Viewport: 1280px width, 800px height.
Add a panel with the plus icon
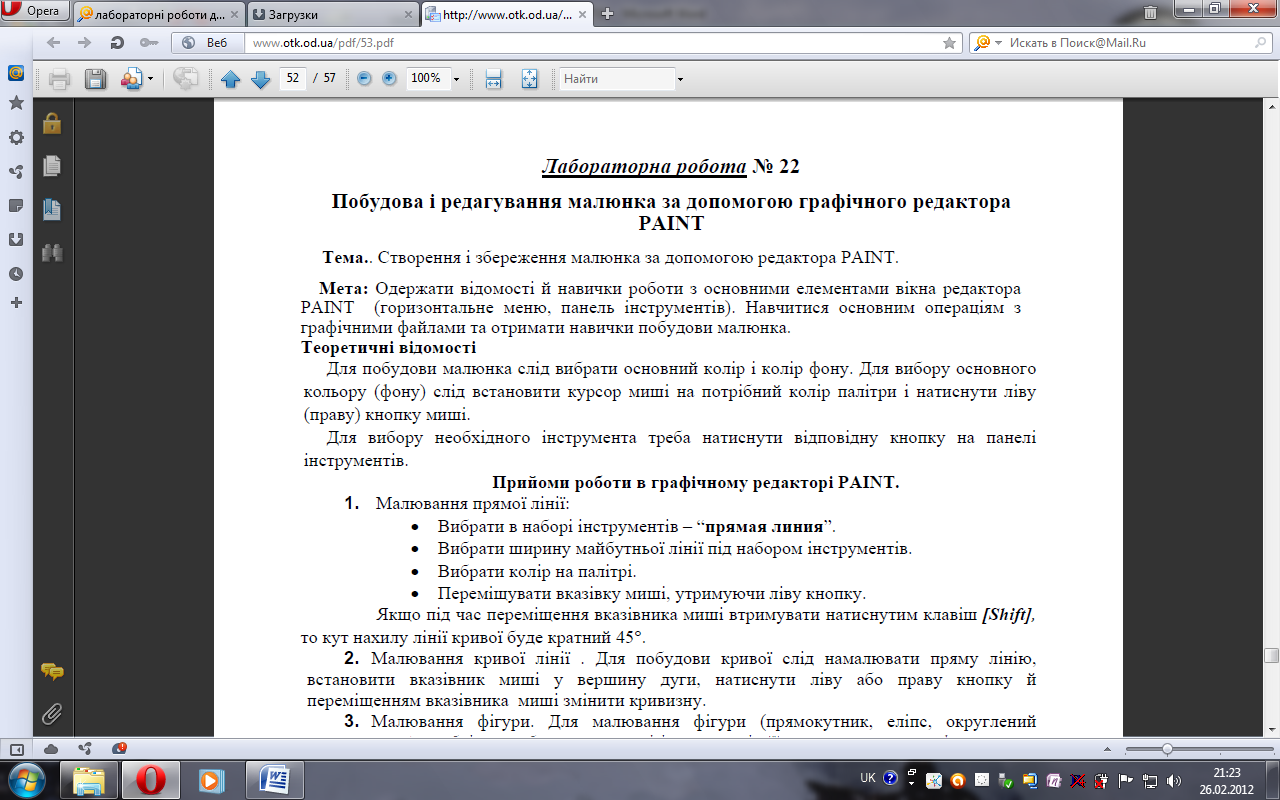(16, 302)
